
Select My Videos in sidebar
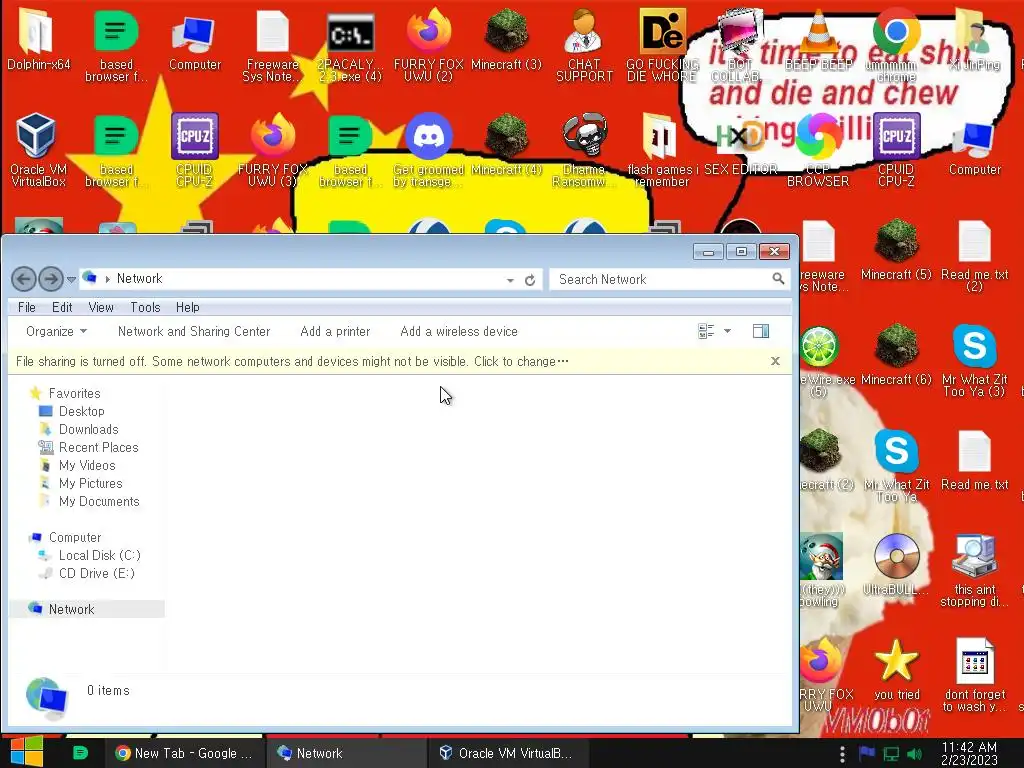click(86, 465)
